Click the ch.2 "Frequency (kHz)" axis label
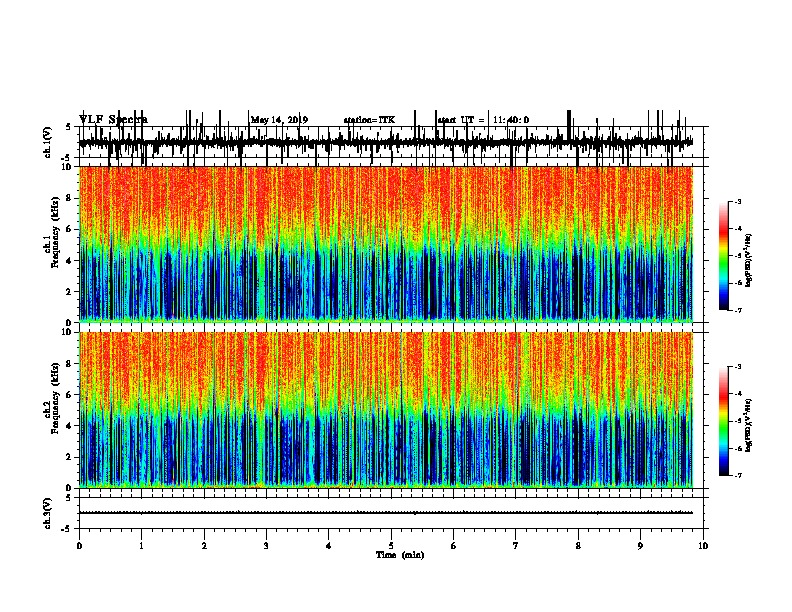Screen dimensions: 792x612 pos(55,398)
